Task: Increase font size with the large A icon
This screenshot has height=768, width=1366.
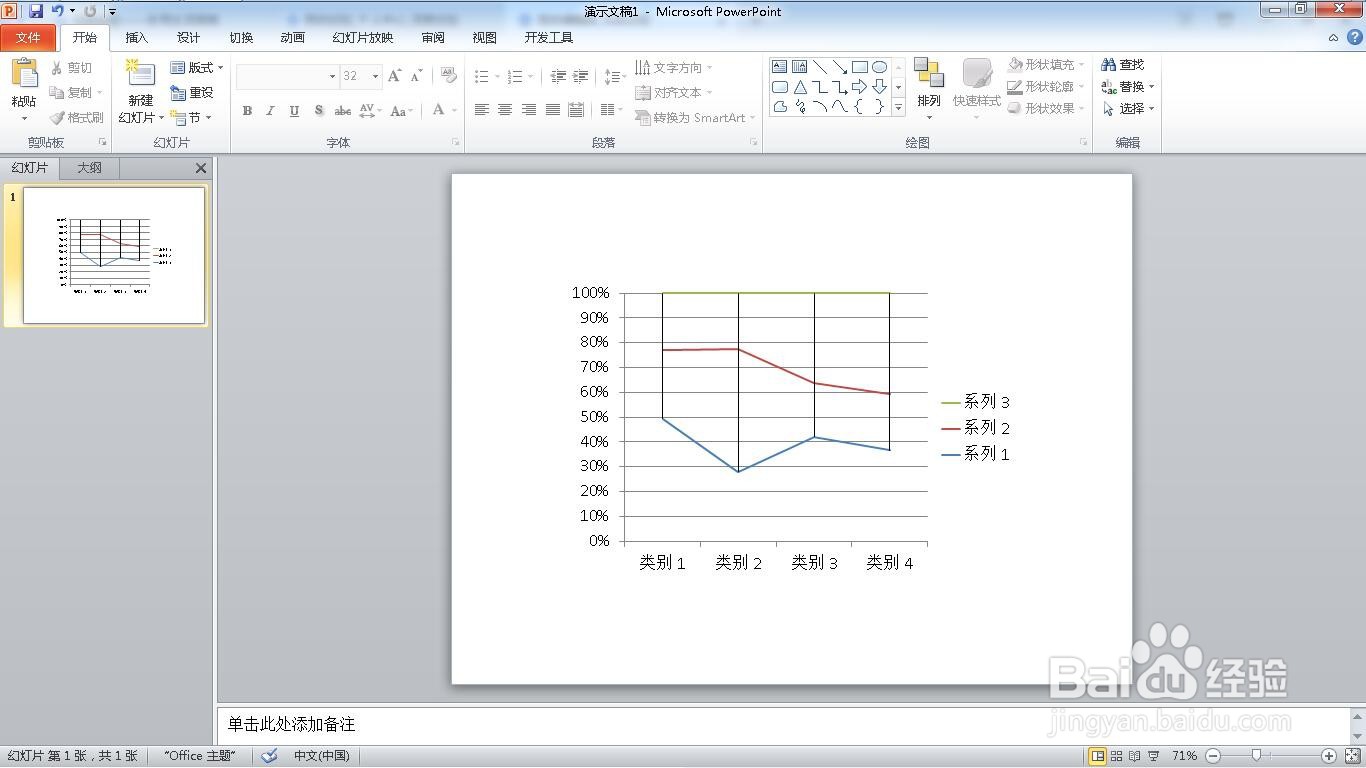Action: [394, 76]
